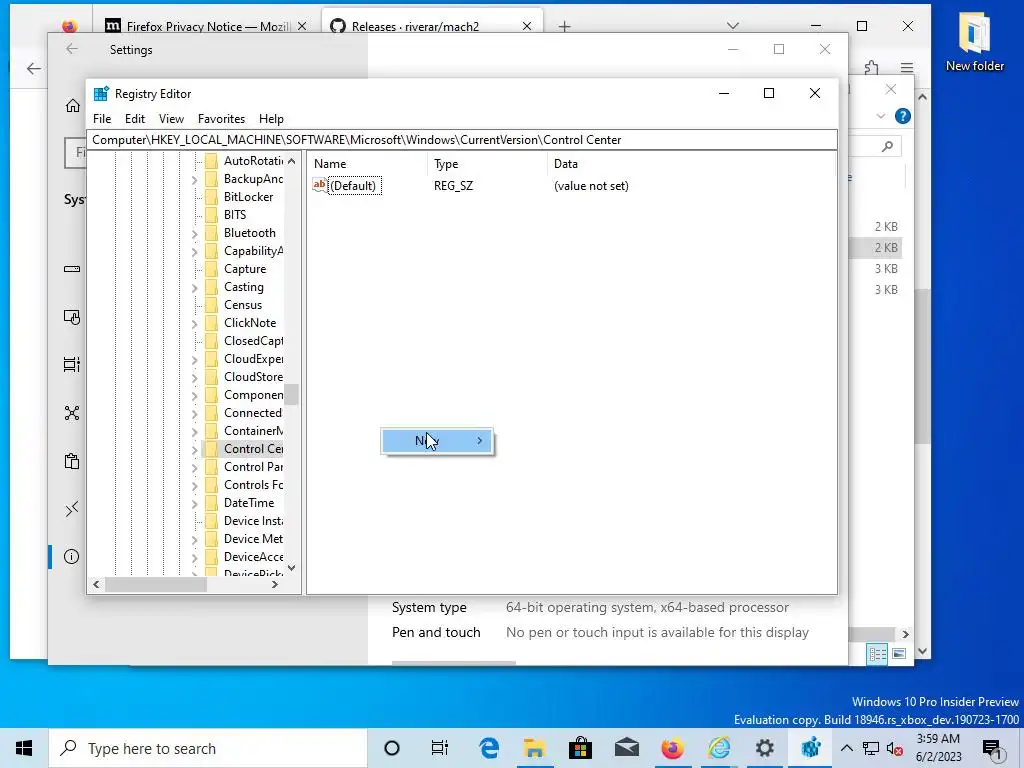
Task: Open the Favorites menu in Registry Editor
Action: (221, 119)
